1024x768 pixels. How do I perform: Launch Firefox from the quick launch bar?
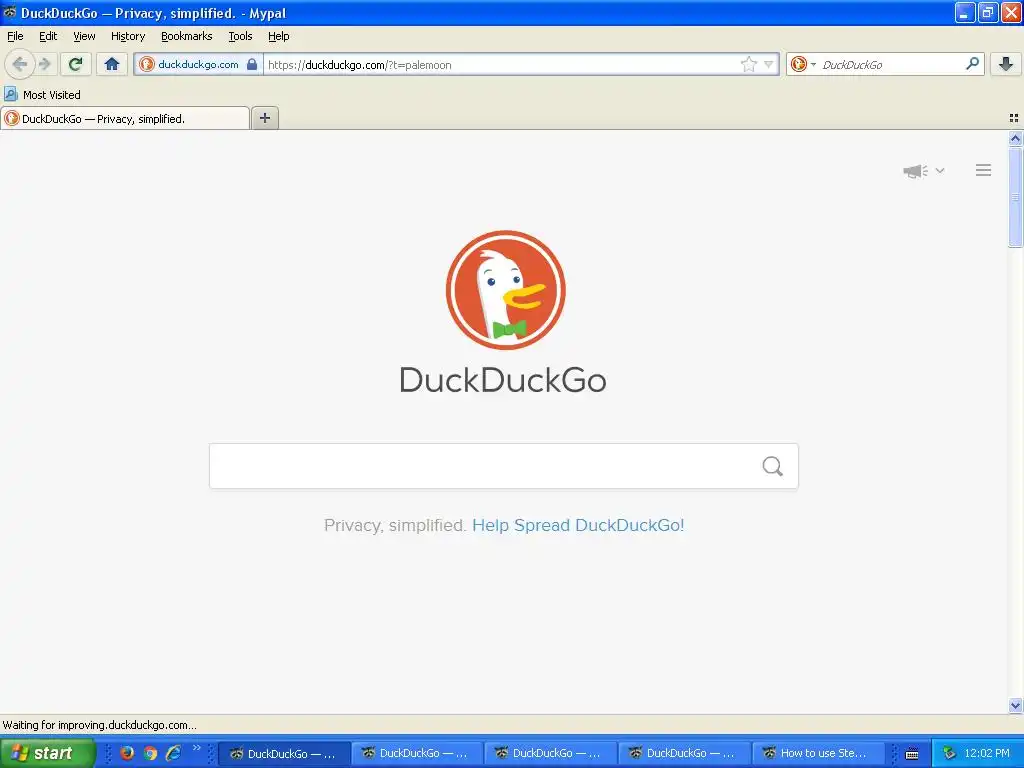pyautogui.click(x=127, y=753)
